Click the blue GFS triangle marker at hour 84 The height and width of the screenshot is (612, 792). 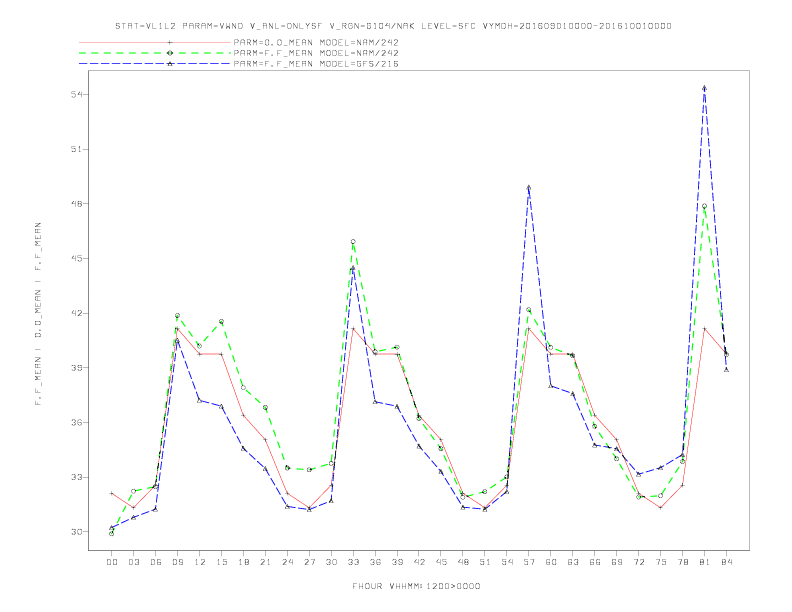point(726,370)
